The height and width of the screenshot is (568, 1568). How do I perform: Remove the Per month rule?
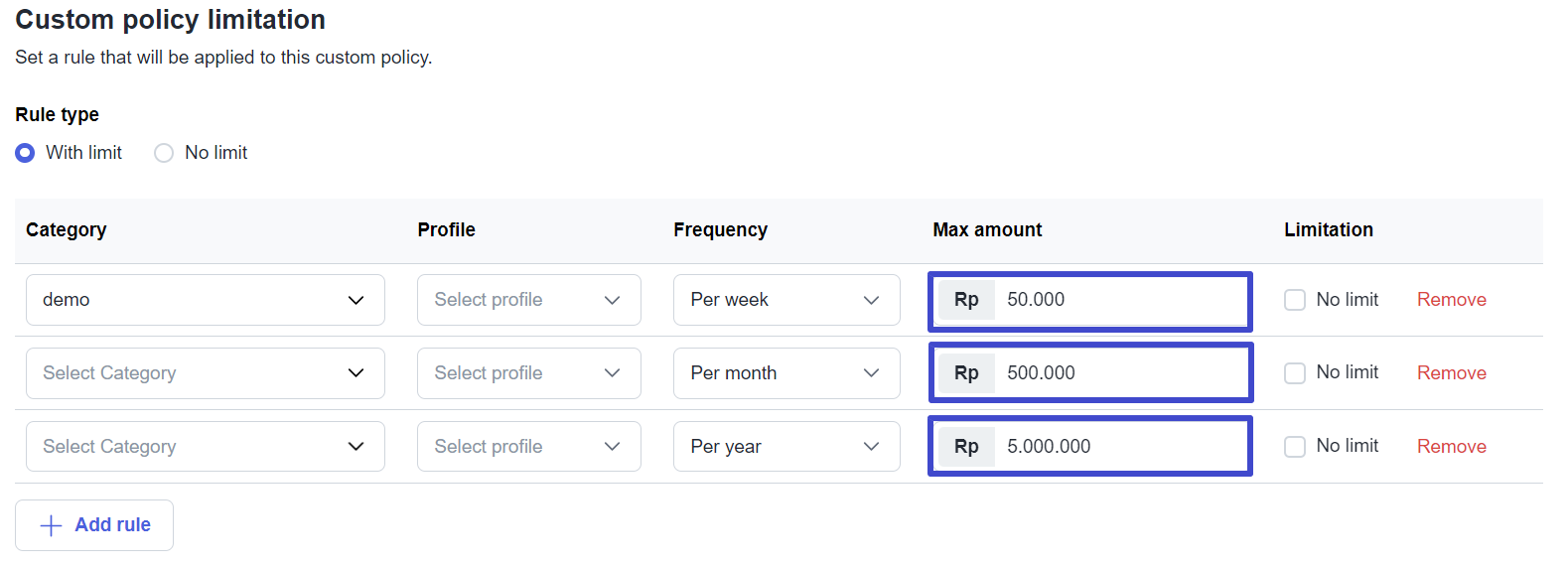click(x=1451, y=373)
